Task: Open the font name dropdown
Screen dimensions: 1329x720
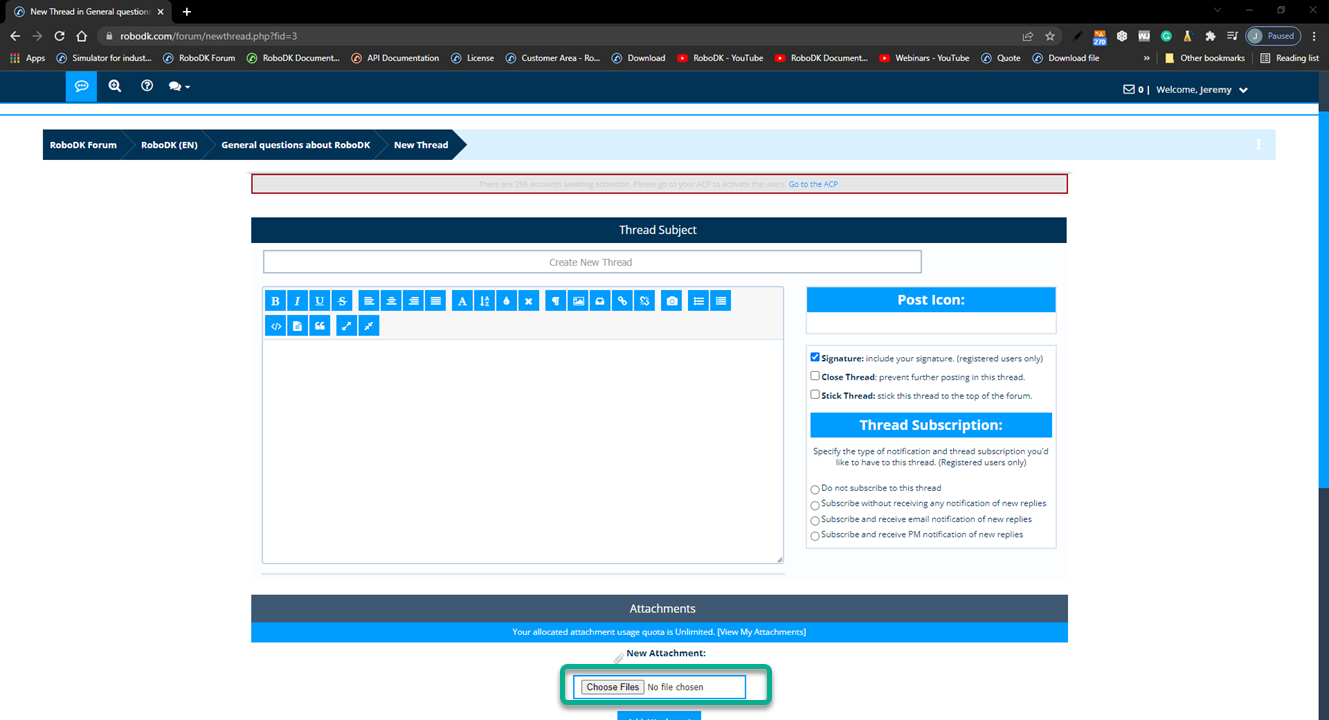Action: click(462, 301)
